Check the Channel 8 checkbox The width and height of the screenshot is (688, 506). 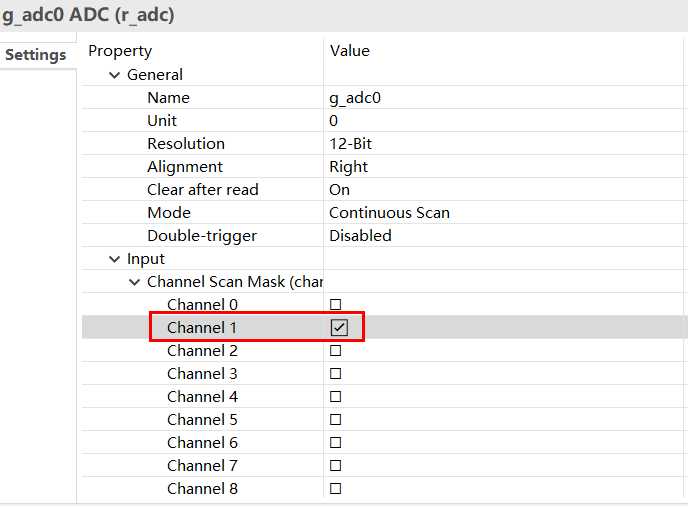pyautogui.click(x=336, y=489)
